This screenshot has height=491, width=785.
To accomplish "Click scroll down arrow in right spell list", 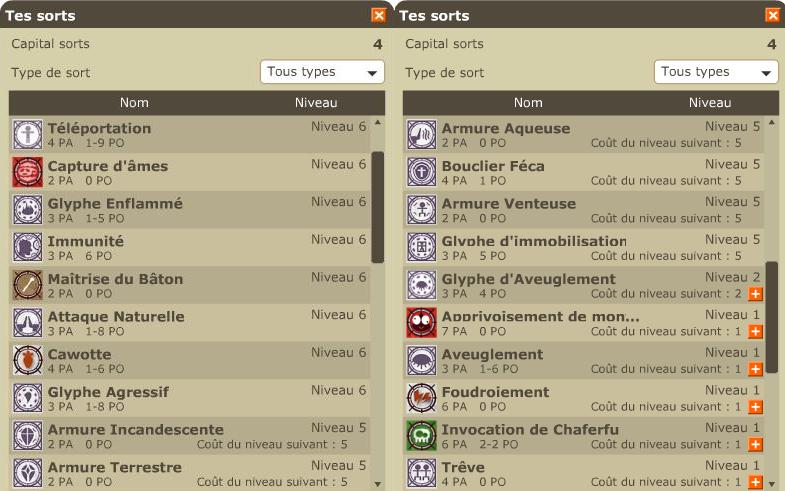I will click(x=772, y=484).
